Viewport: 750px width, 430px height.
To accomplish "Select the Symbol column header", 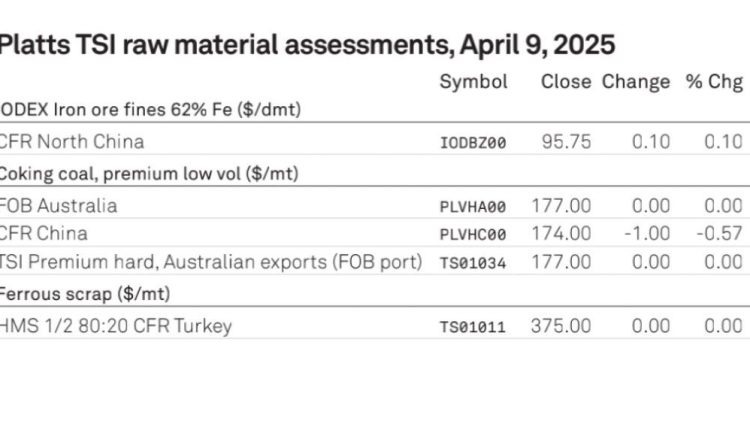I will point(474,82).
